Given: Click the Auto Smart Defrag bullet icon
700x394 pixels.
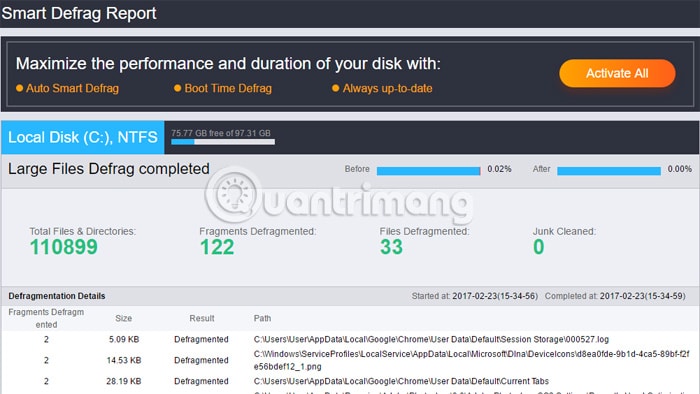Looking at the screenshot, I should (x=19, y=88).
